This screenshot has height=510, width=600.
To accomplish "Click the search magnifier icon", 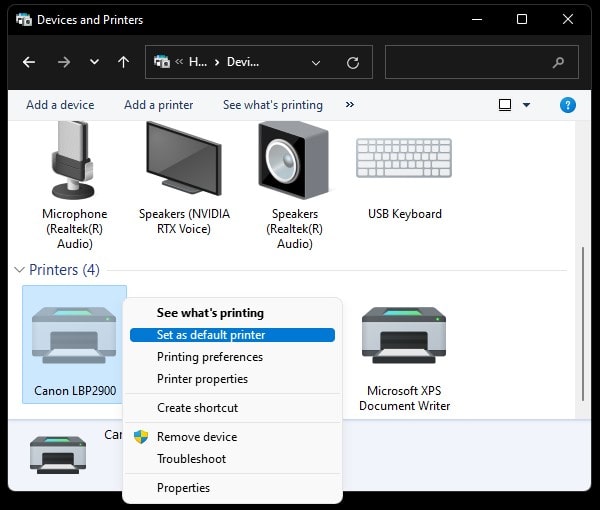I will click(x=558, y=62).
